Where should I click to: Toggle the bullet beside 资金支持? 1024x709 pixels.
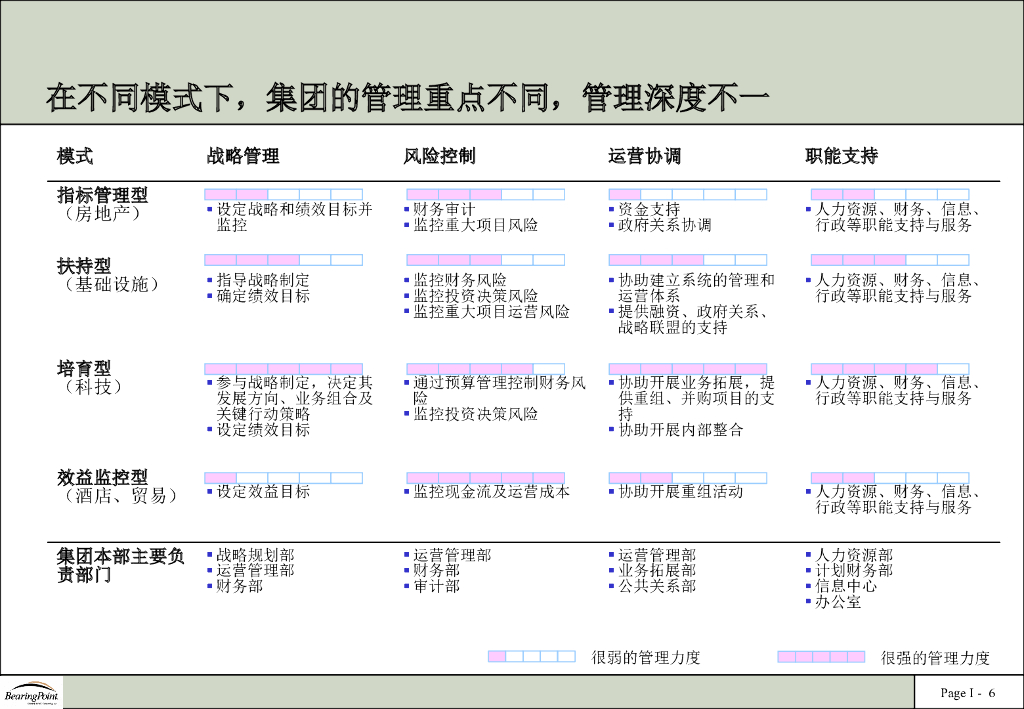click(x=611, y=211)
